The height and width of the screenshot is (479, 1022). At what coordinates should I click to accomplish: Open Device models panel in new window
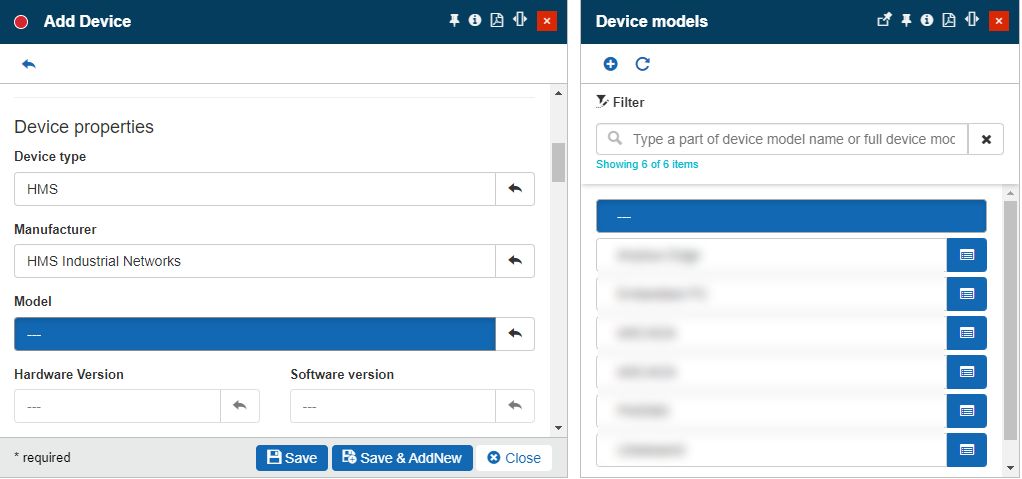click(x=884, y=20)
